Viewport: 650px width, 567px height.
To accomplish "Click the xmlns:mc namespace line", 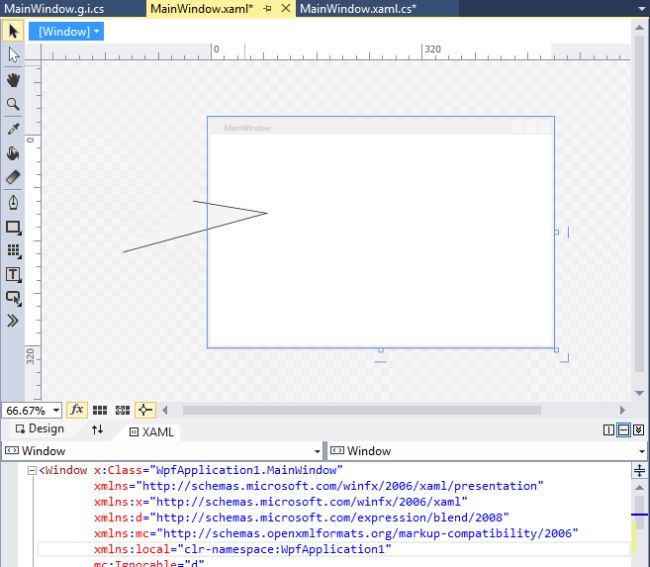I will tap(335, 533).
